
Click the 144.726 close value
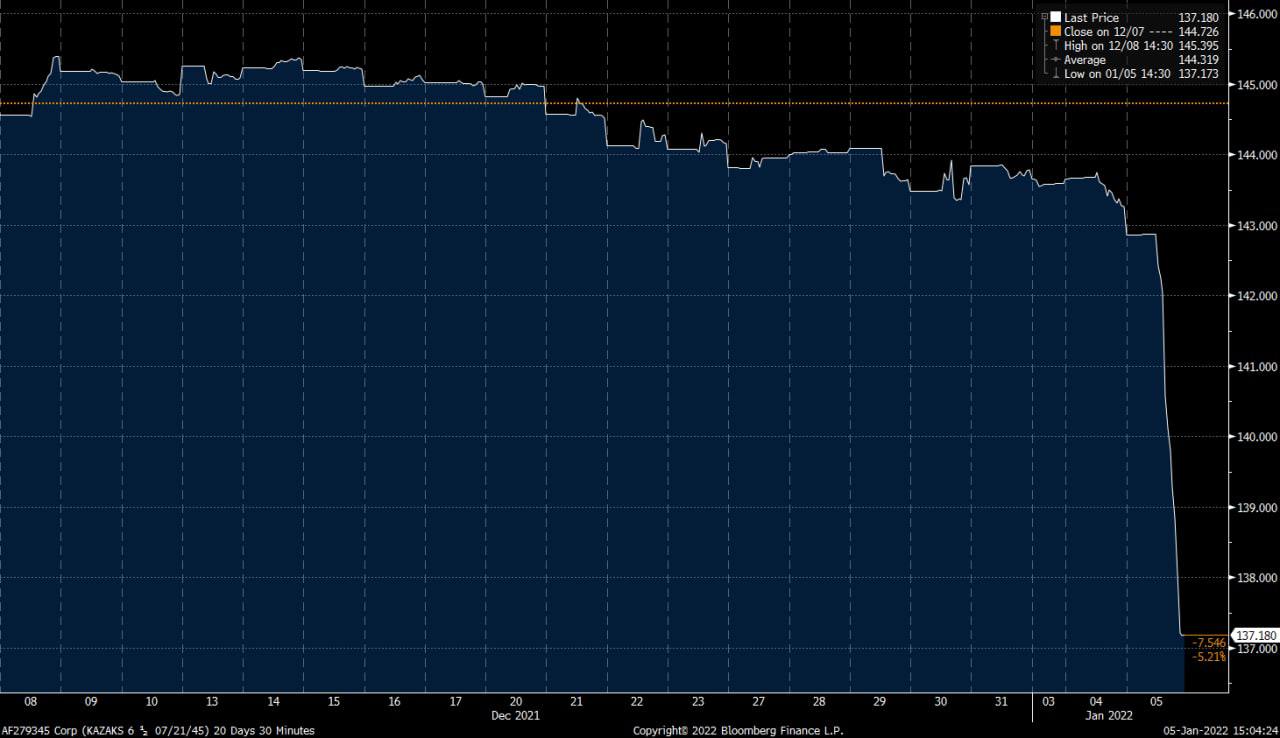tap(1199, 32)
